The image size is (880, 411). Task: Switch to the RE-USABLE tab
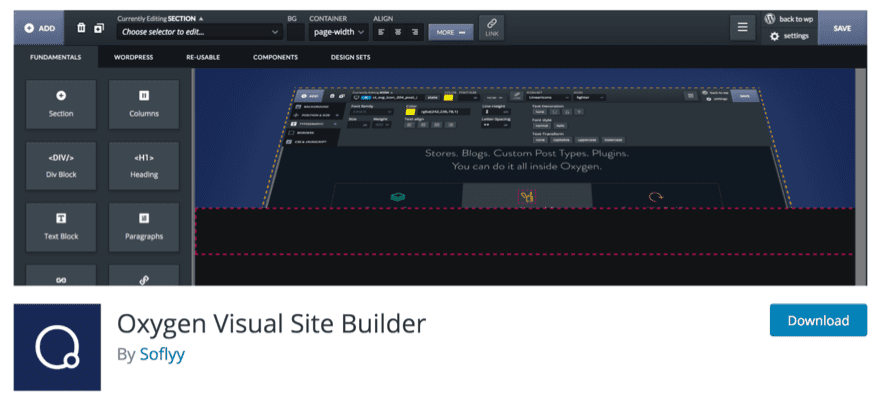pyautogui.click(x=203, y=57)
